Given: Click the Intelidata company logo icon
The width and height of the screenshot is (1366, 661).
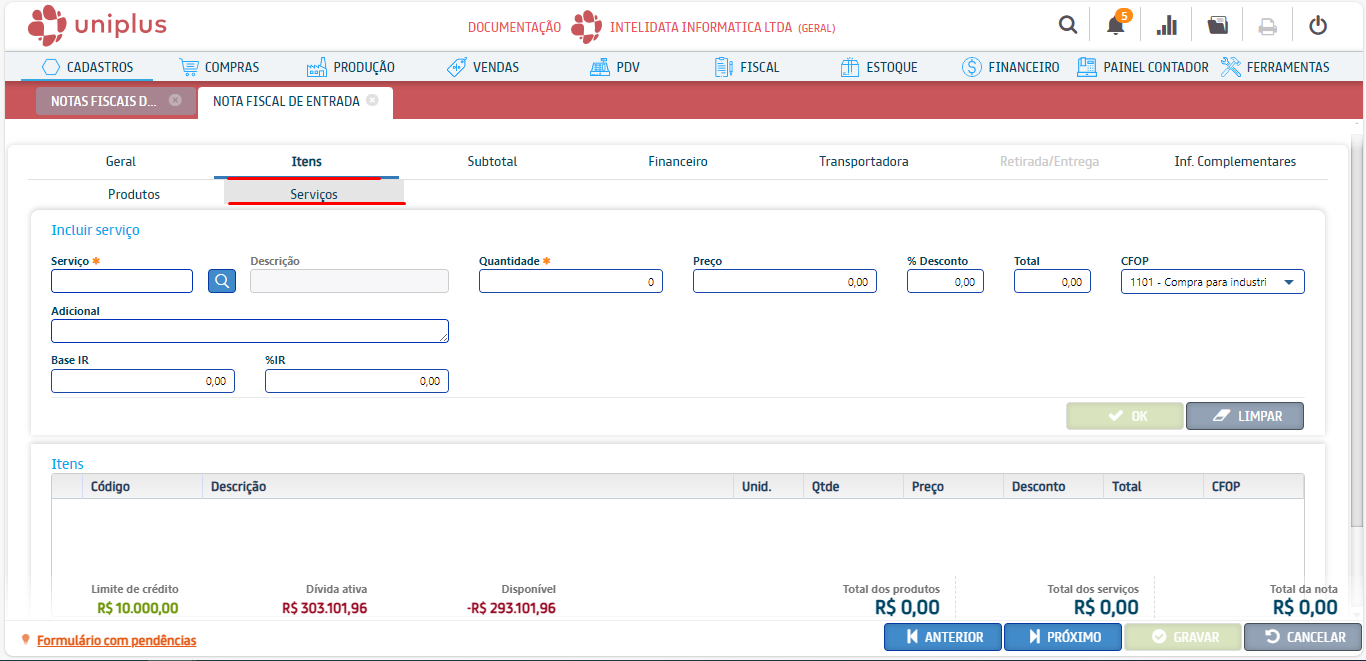Looking at the screenshot, I should tap(586, 27).
